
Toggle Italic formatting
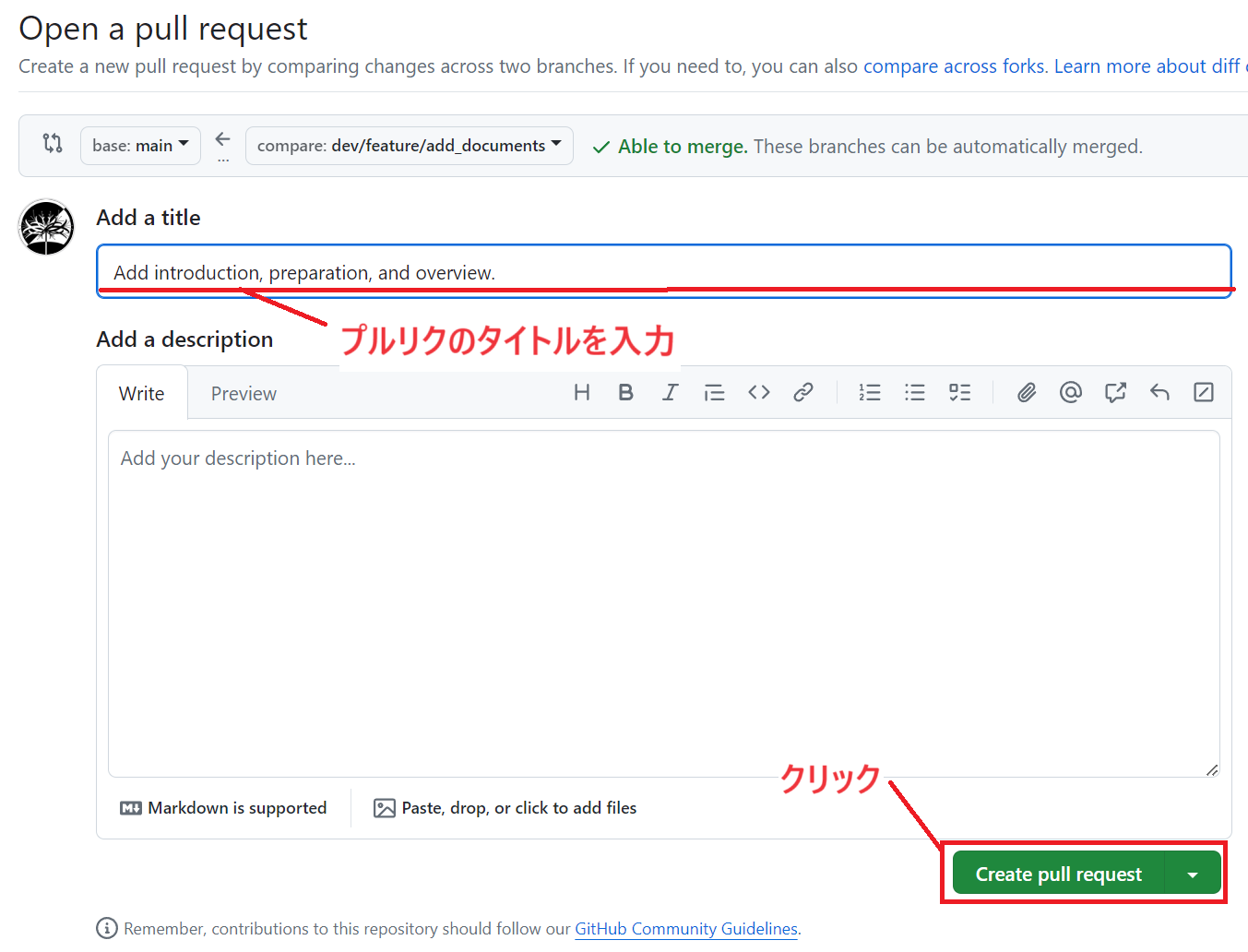[670, 392]
